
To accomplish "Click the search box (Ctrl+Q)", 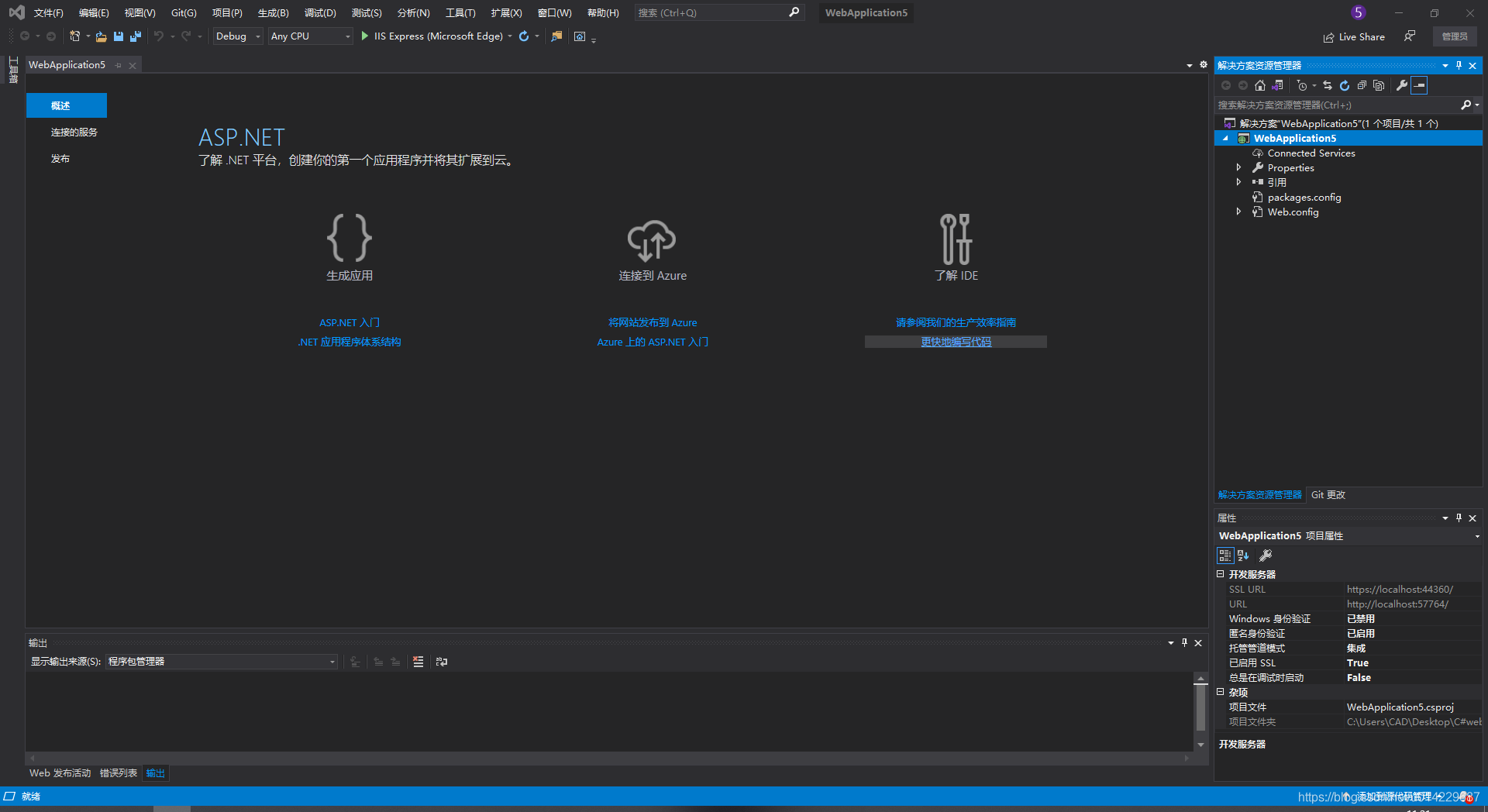I will pyautogui.click(x=718, y=12).
